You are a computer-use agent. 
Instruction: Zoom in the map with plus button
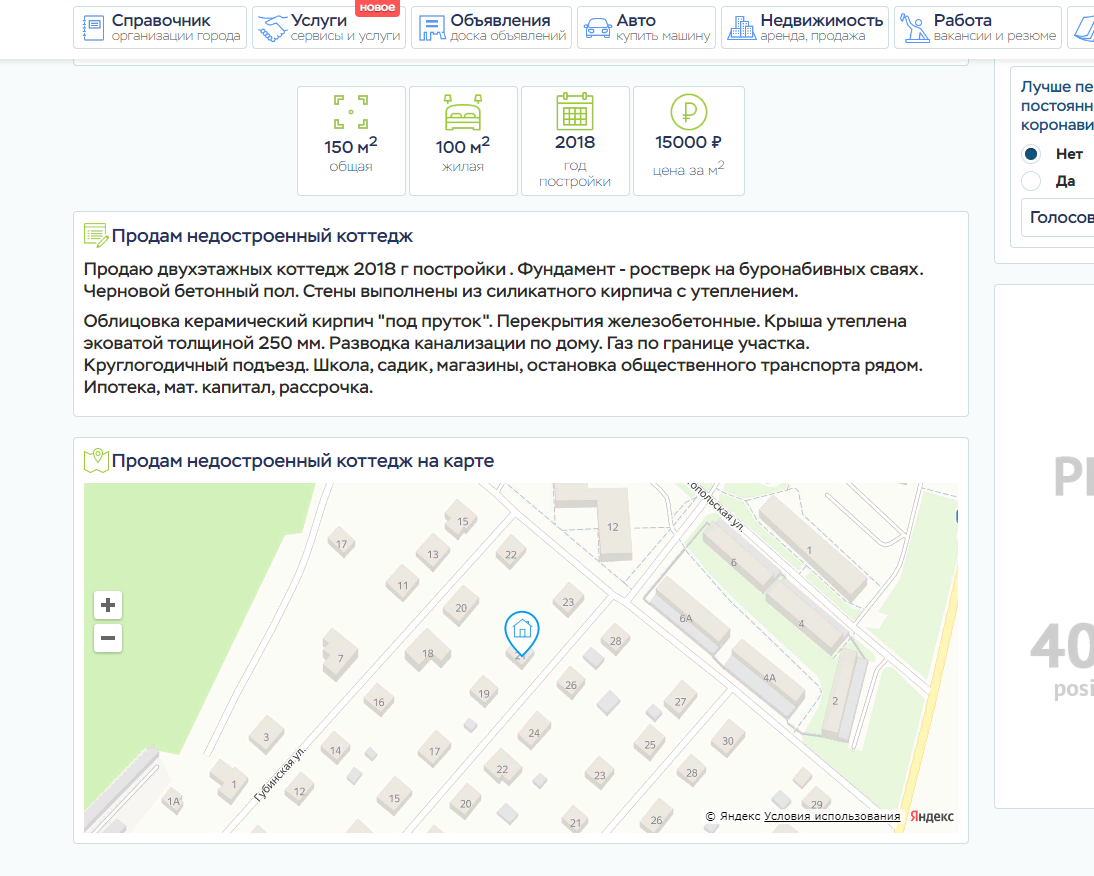point(108,605)
